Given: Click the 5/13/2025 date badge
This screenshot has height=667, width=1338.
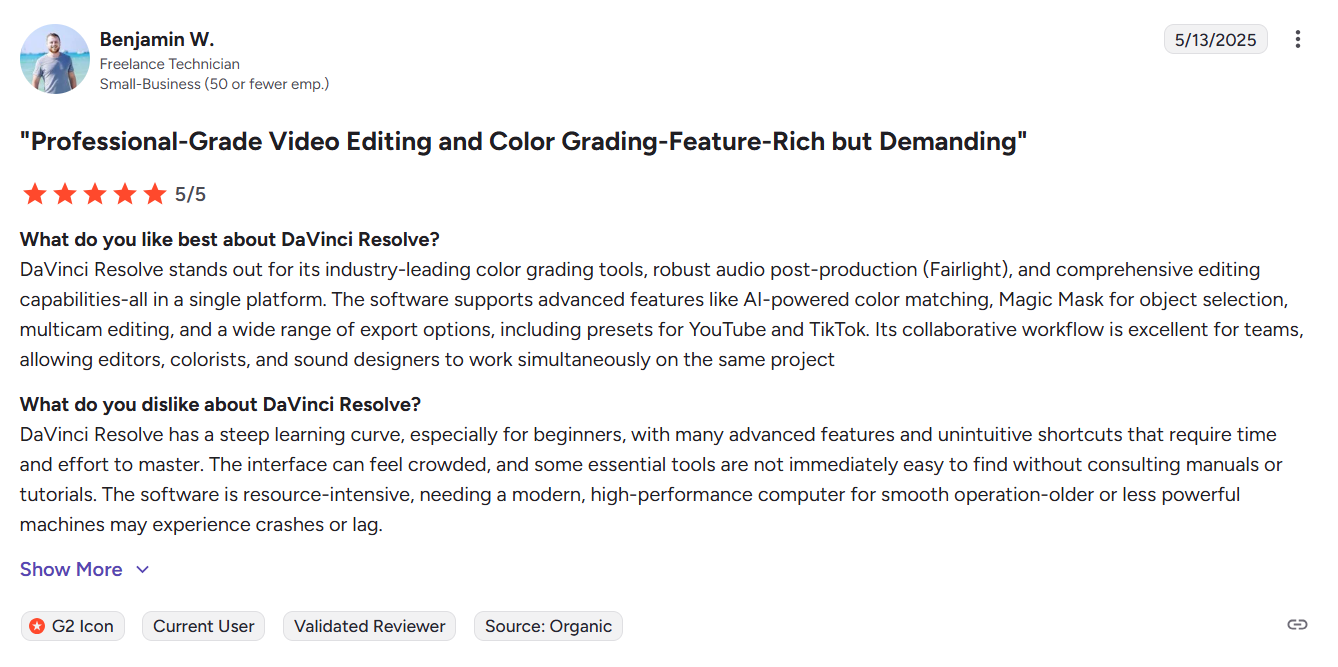Looking at the screenshot, I should tap(1215, 40).
